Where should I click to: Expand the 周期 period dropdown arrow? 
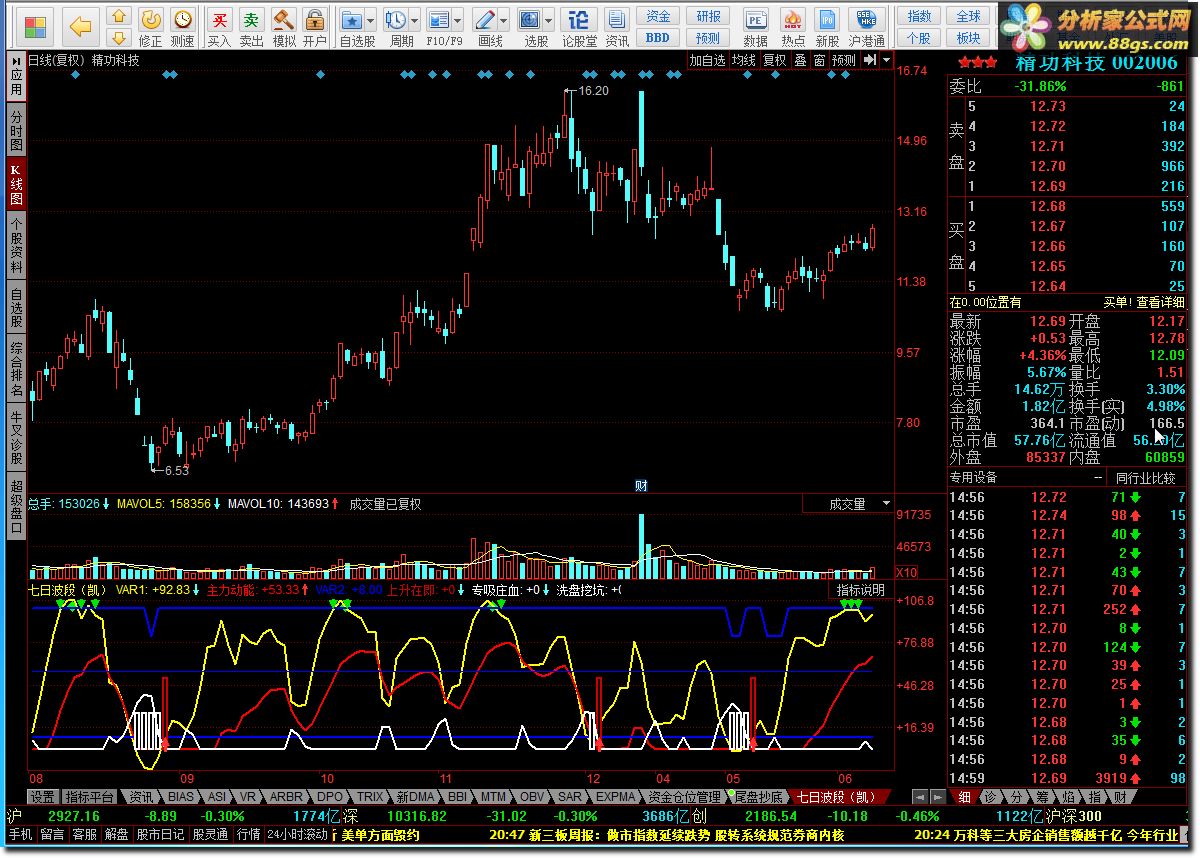[415, 20]
